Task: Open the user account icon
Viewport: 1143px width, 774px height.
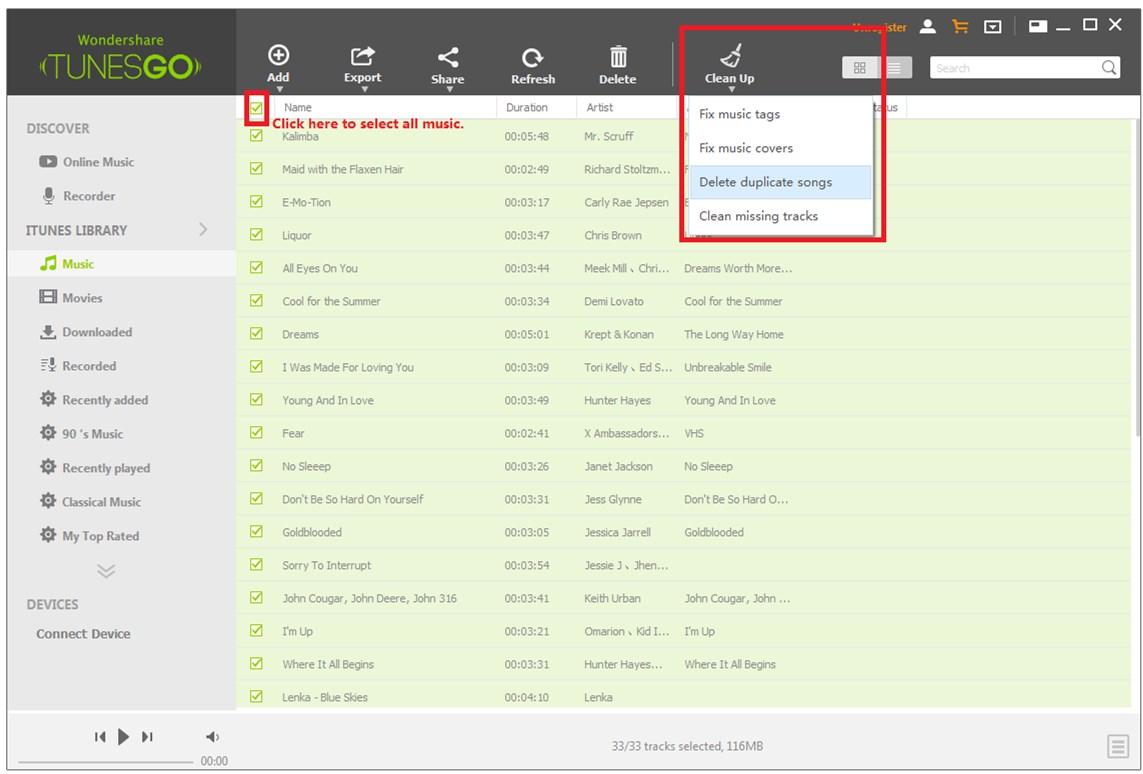Action: [927, 27]
